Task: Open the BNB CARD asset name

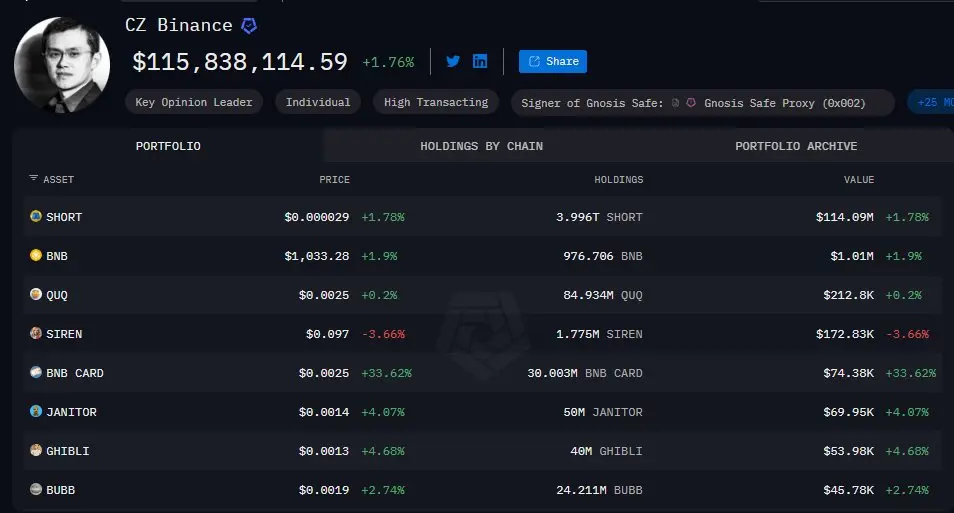Action: point(75,373)
